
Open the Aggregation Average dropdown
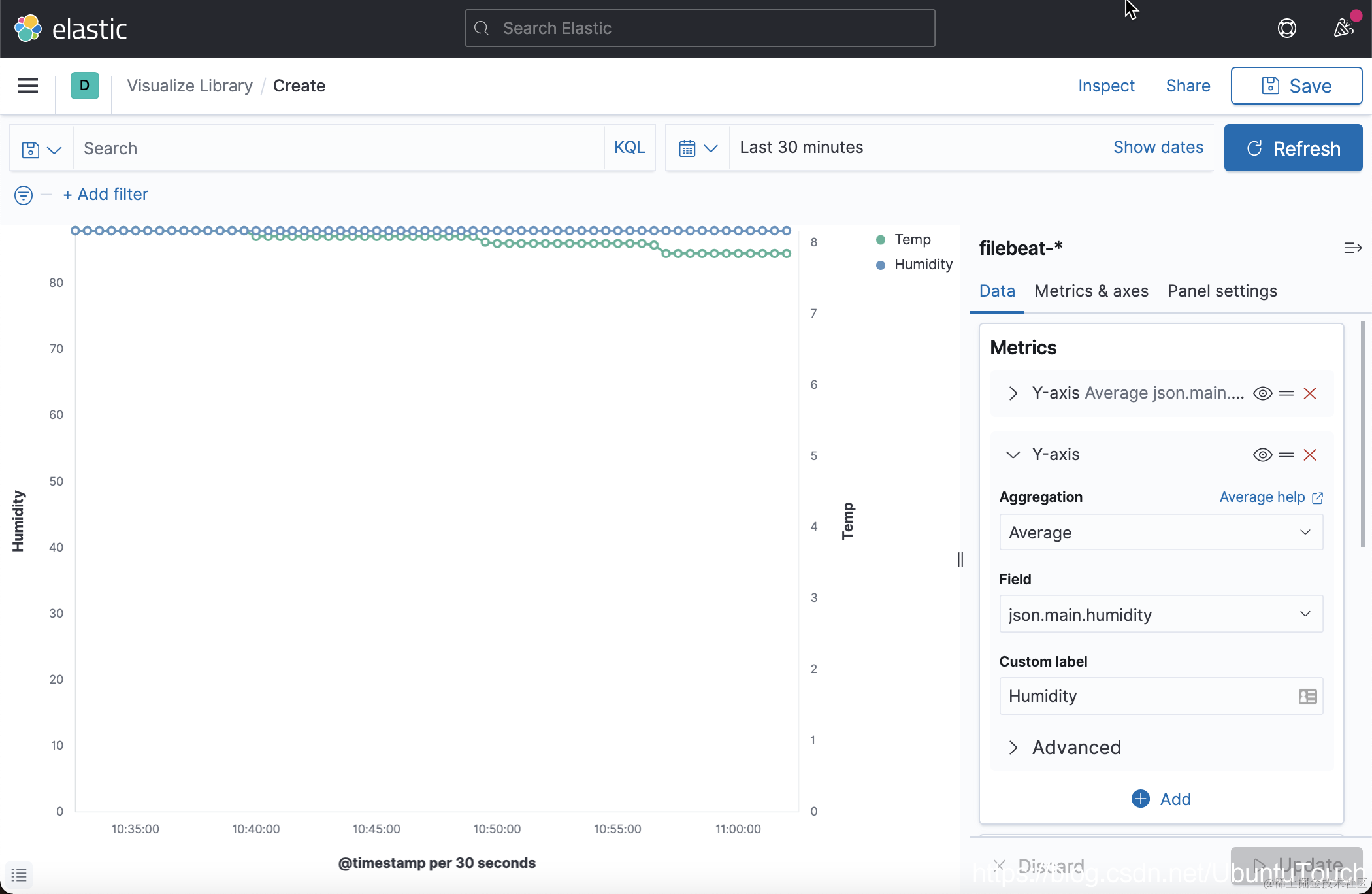pyautogui.click(x=1160, y=533)
